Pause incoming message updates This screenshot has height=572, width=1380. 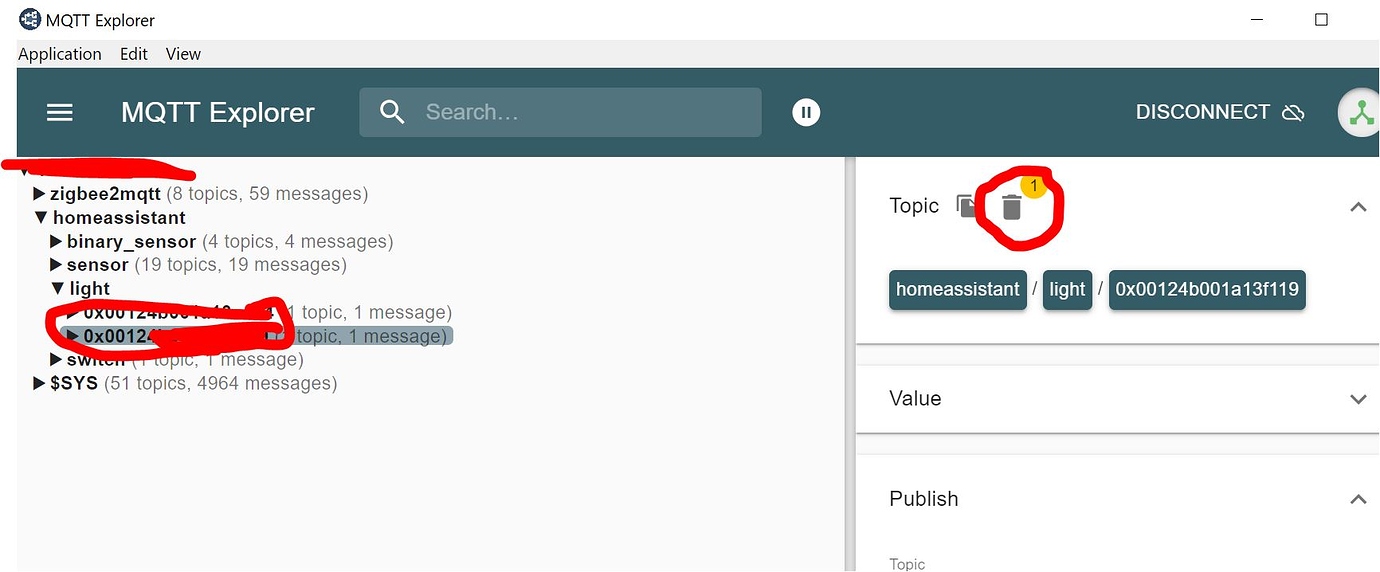tap(806, 112)
